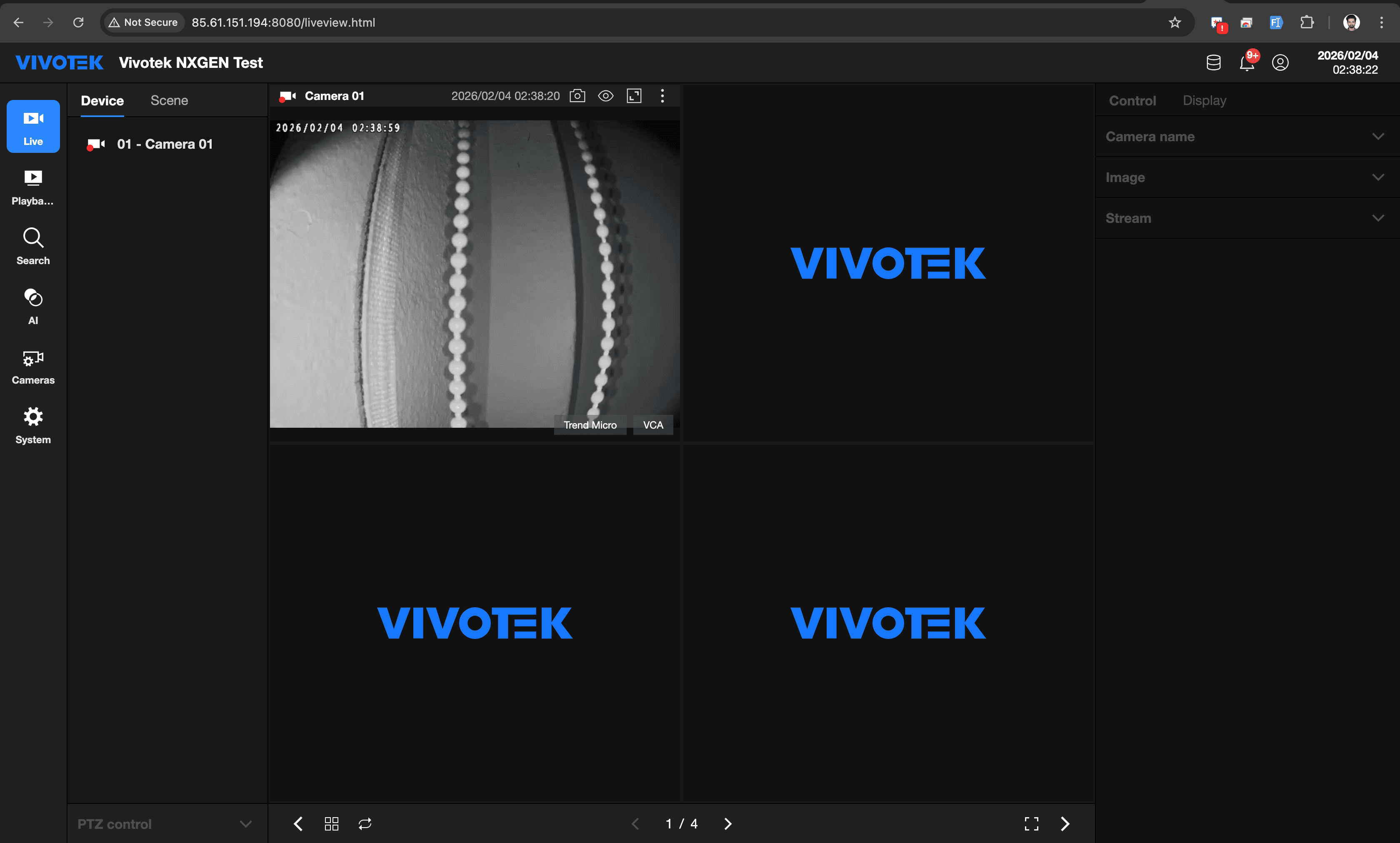
Task: Open the user account icon
Action: tap(1280, 62)
